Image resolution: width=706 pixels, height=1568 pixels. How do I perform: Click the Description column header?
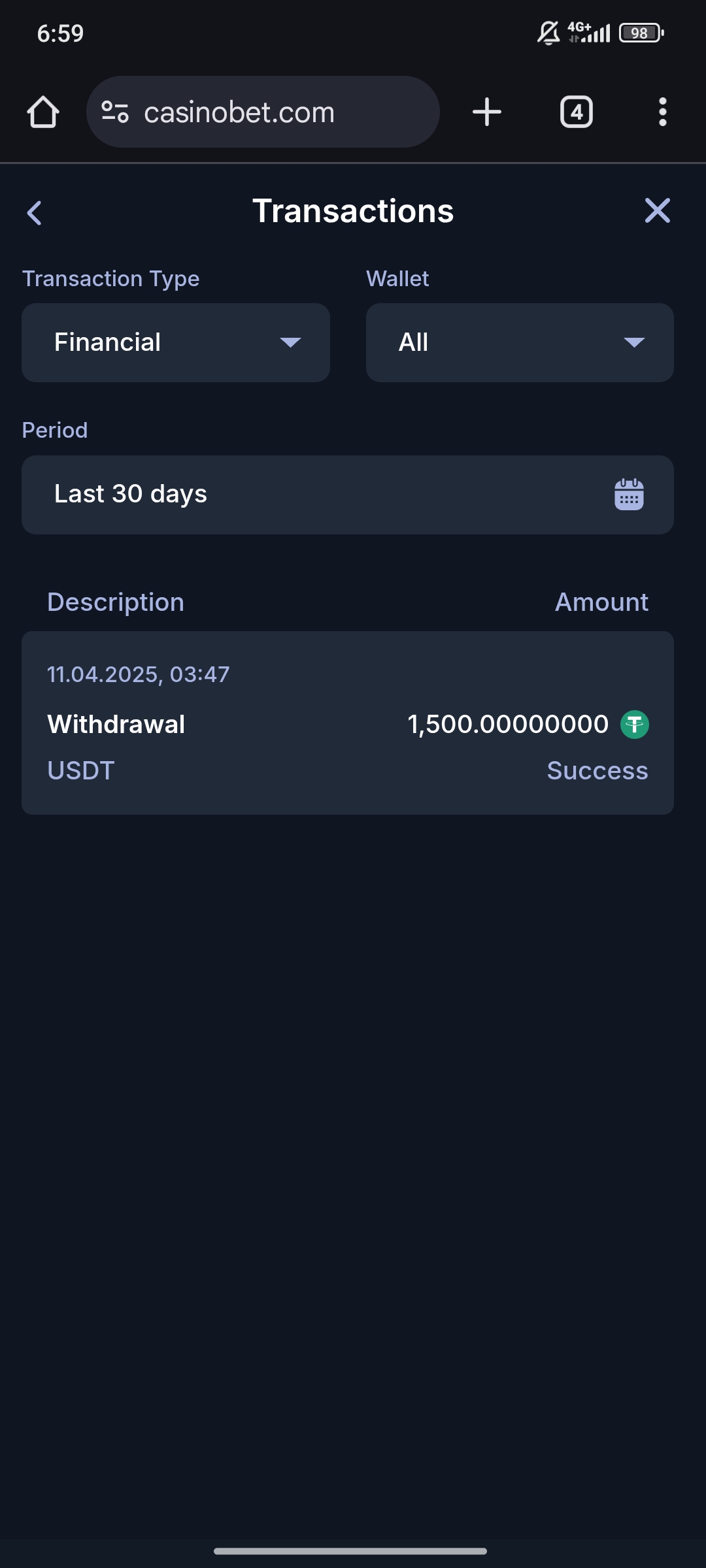pos(116,602)
